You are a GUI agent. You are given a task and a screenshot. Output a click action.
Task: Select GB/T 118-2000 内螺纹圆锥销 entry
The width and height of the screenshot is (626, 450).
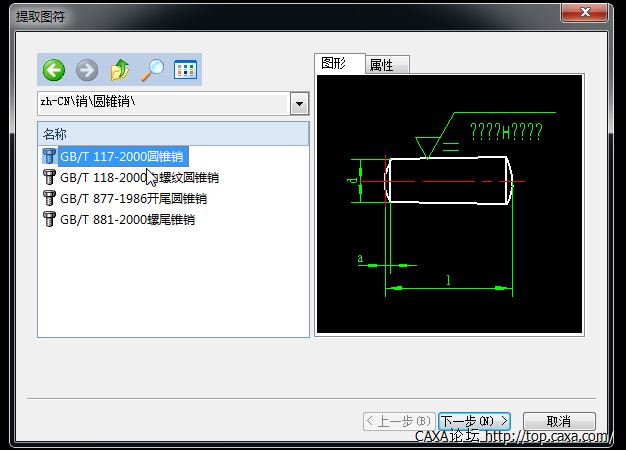point(139,177)
